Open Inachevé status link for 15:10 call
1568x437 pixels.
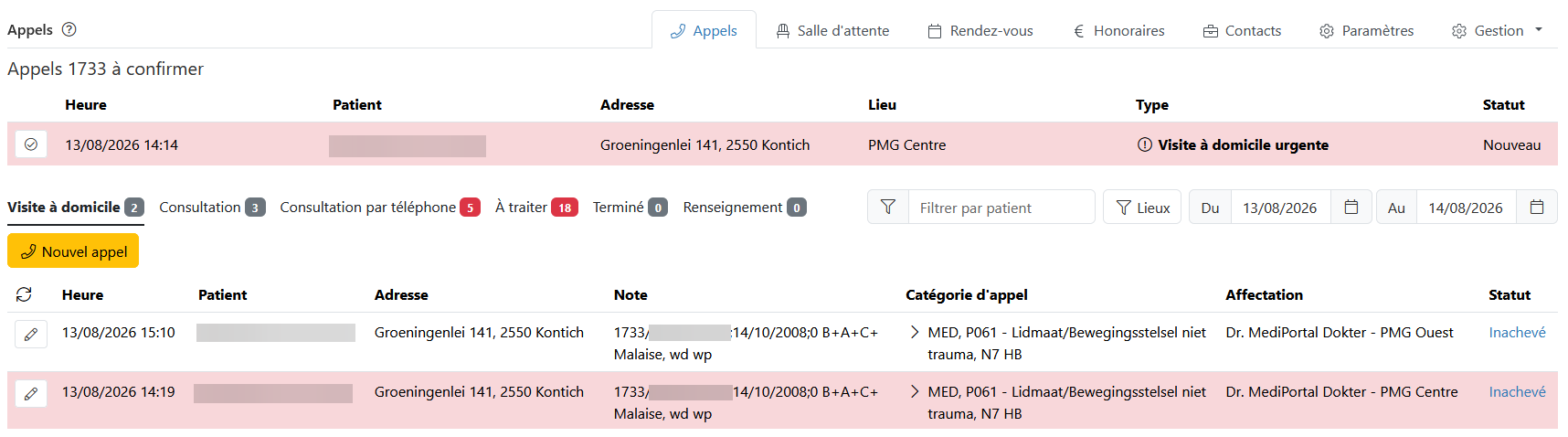pos(1517,332)
